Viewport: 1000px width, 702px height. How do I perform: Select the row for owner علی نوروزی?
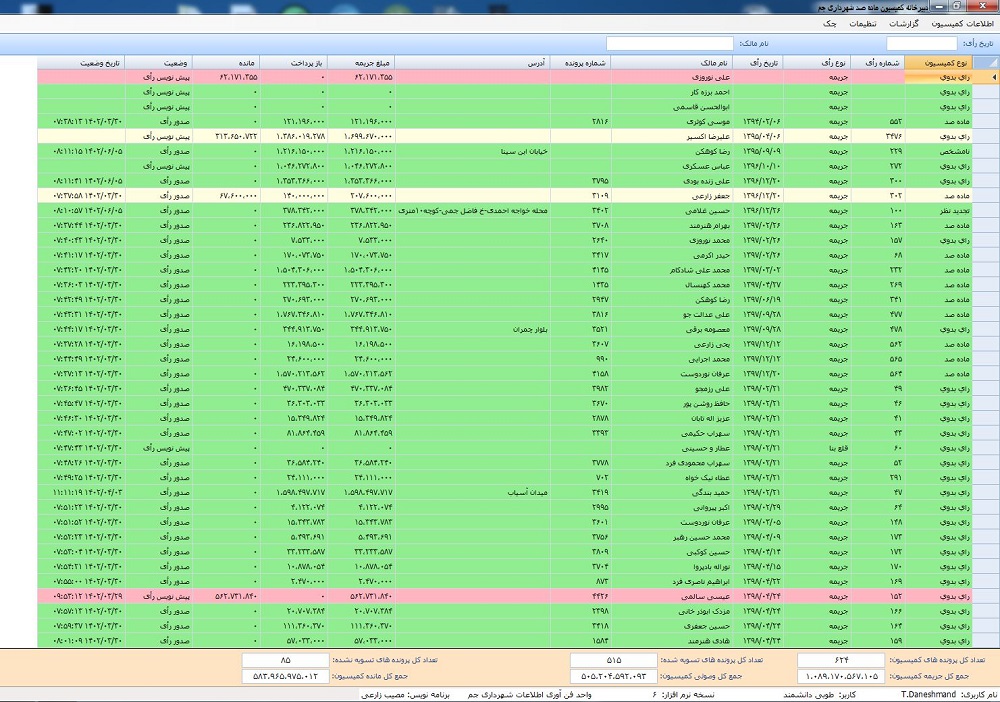click(x=694, y=76)
